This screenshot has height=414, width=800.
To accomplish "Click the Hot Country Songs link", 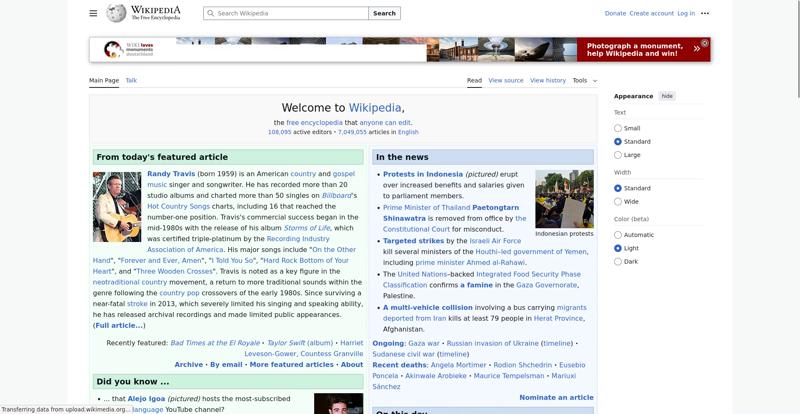I will click(x=178, y=207).
